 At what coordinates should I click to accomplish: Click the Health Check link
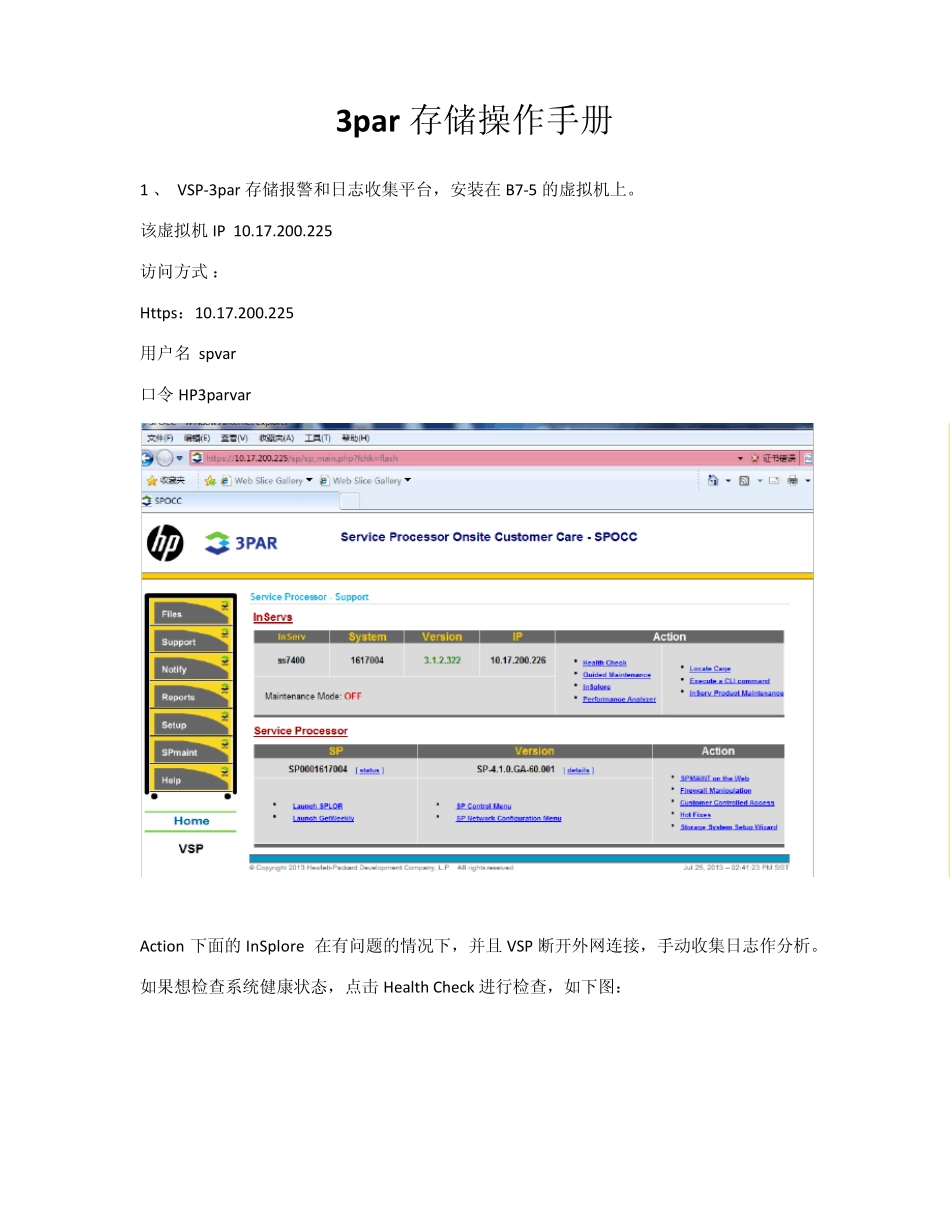tap(605, 663)
